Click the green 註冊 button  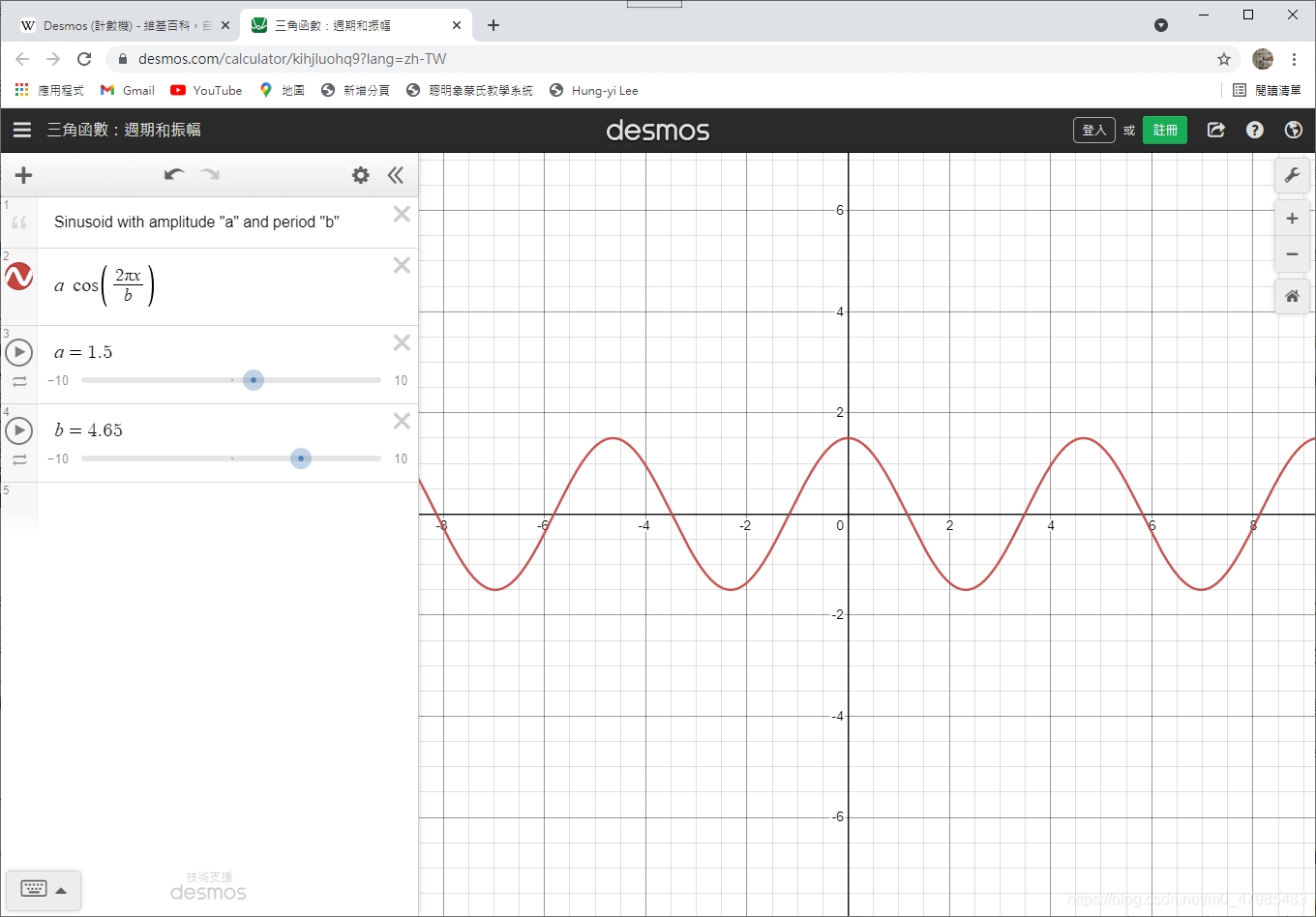1165,130
